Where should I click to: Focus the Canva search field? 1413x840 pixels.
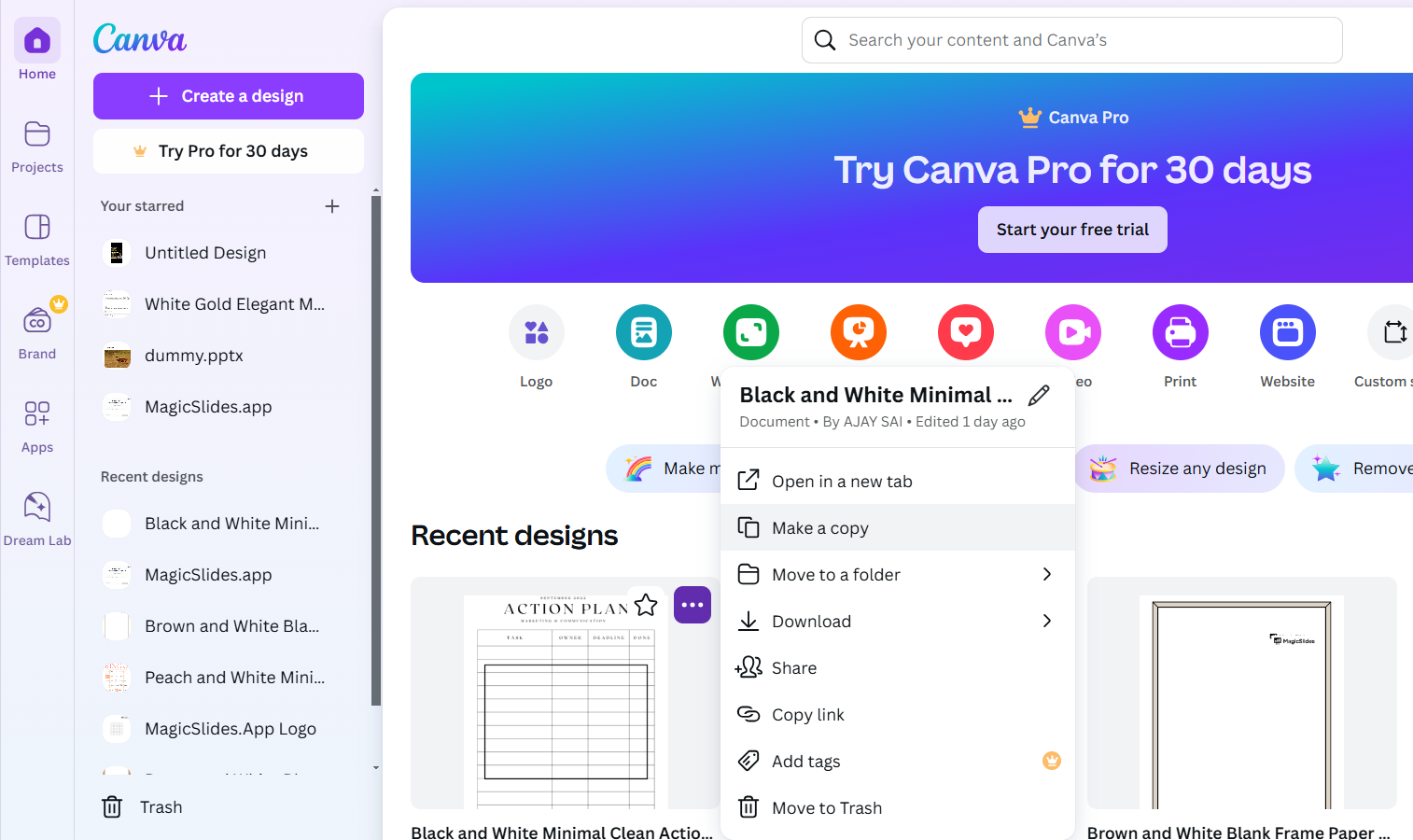[1072, 40]
